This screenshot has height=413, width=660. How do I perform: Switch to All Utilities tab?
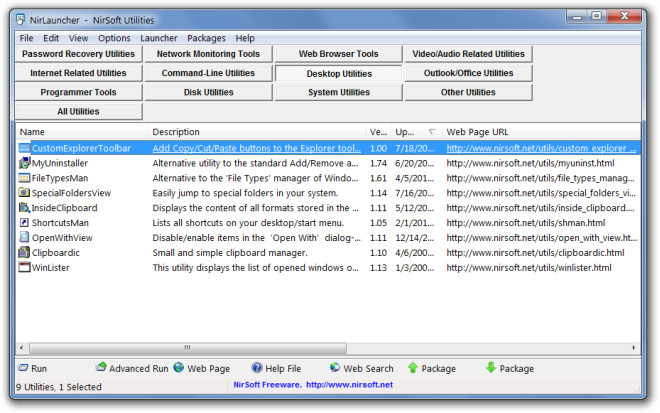tap(79, 112)
